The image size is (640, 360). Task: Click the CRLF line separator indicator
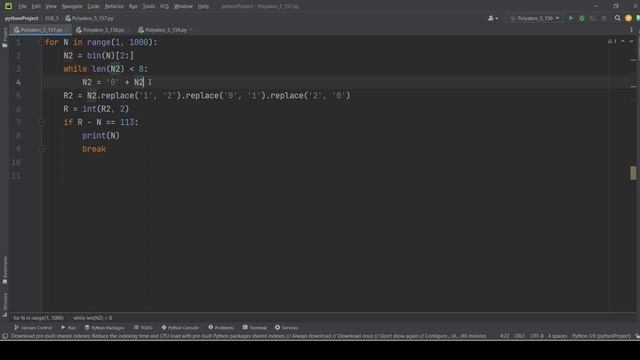point(519,336)
